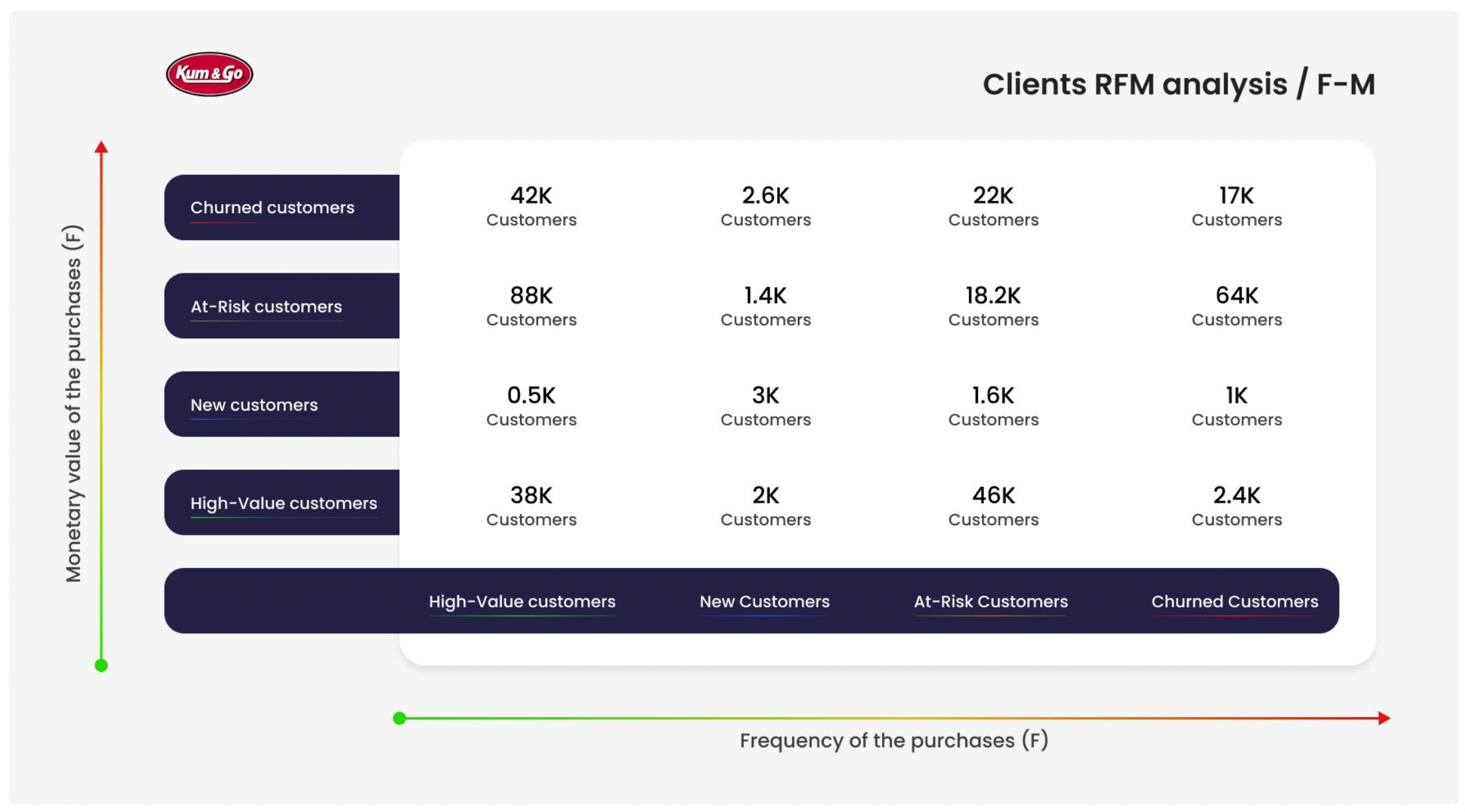This screenshot has width=1465, height=812.
Task: Click the red arrowhead on frequency axis
Action: point(1383,717)
